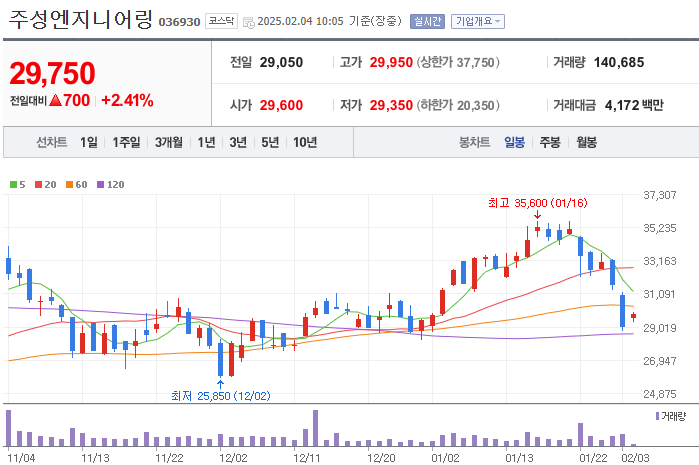Click the 선차트 label

point(52,142)
